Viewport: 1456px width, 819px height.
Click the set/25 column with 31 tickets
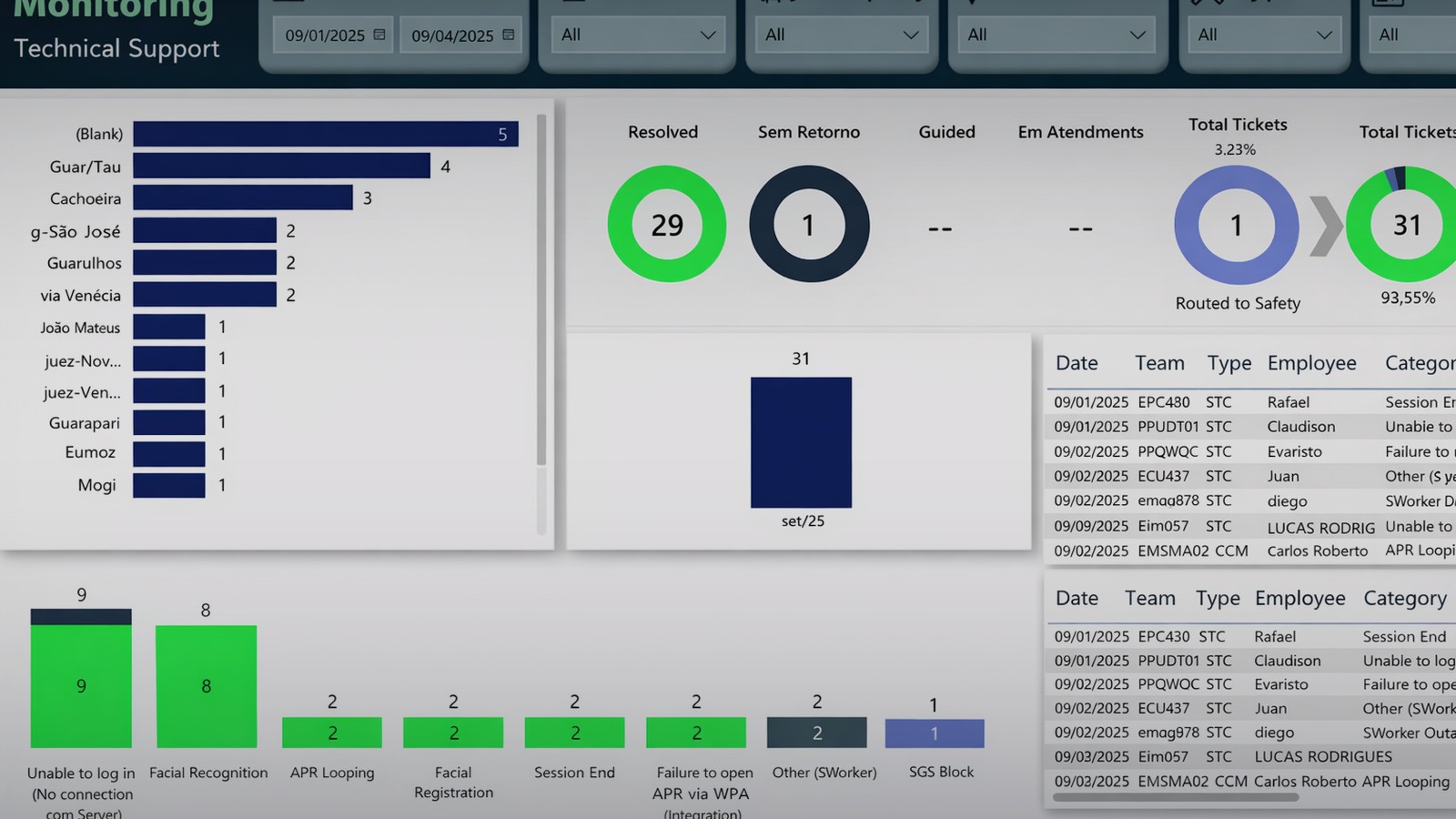[802, 442]
